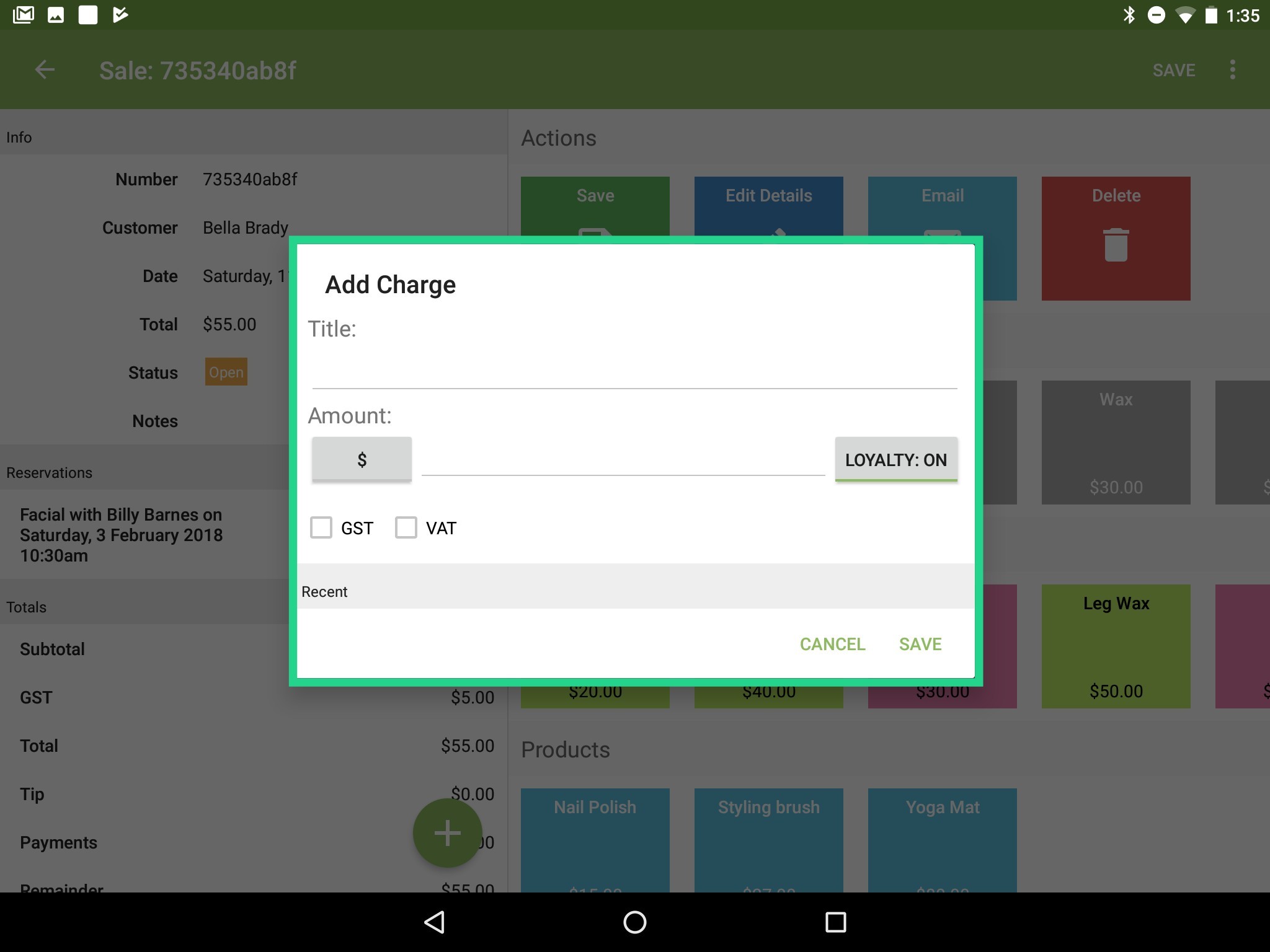Tap the Open status badge
Image resolution: width=1270 pixels, height=952 pixels.
[226, 372]
